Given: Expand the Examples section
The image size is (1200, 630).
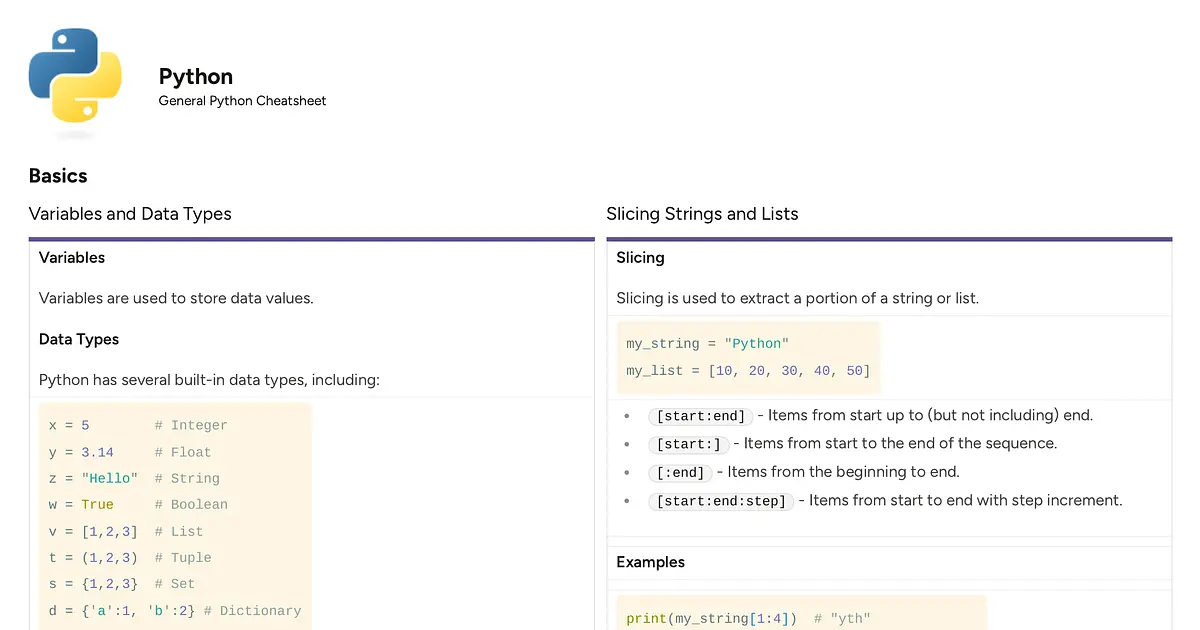Looking at the screenshot, I should (650, 562).
